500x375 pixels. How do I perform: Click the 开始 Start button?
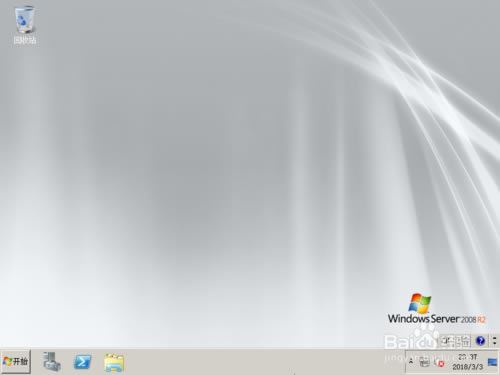point(16,361)
